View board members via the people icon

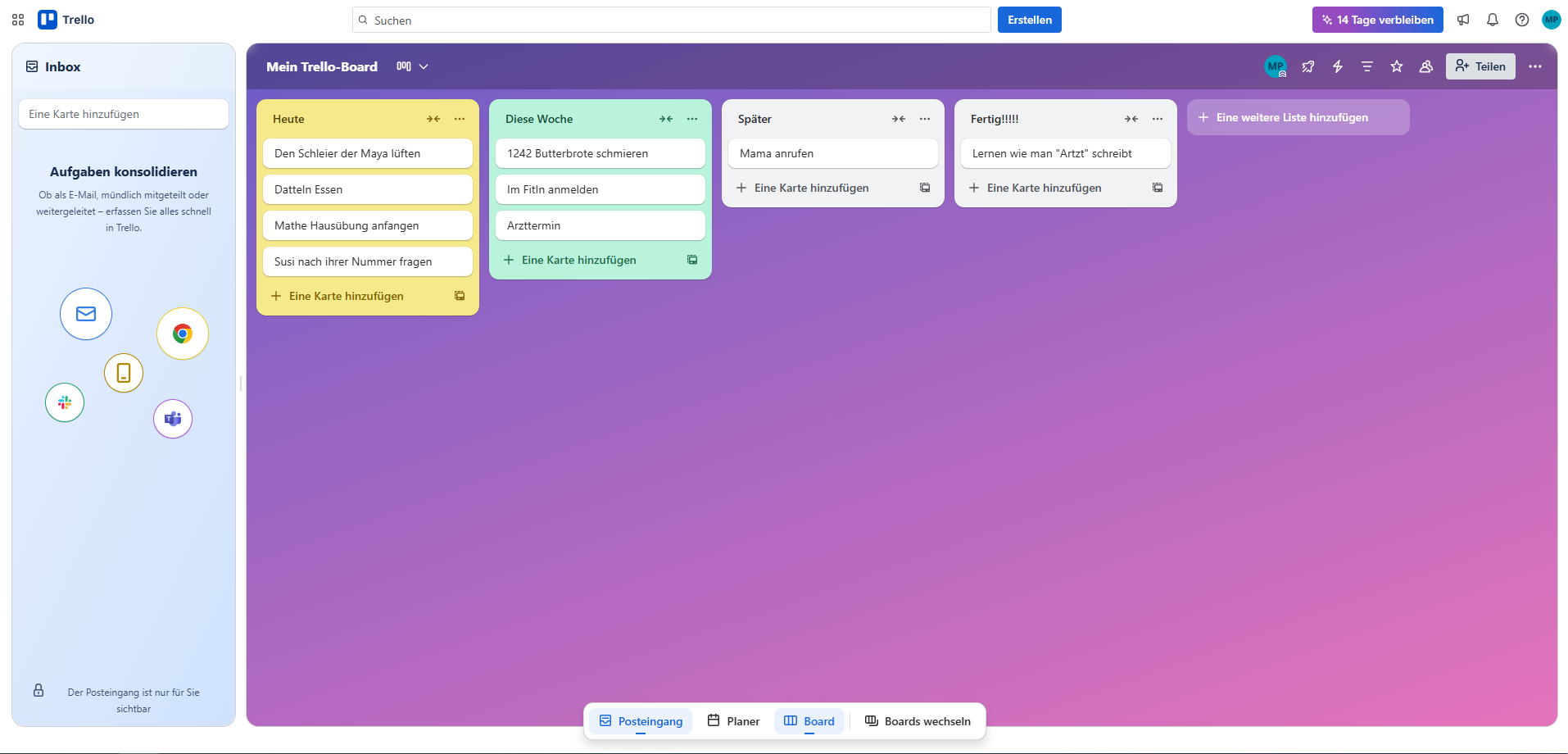tap(1425, 66)
